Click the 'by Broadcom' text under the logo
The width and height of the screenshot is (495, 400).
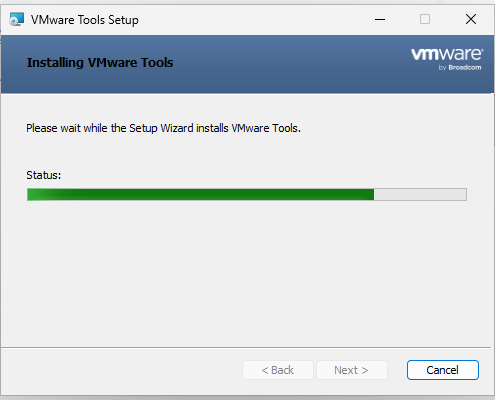(460, 67)
